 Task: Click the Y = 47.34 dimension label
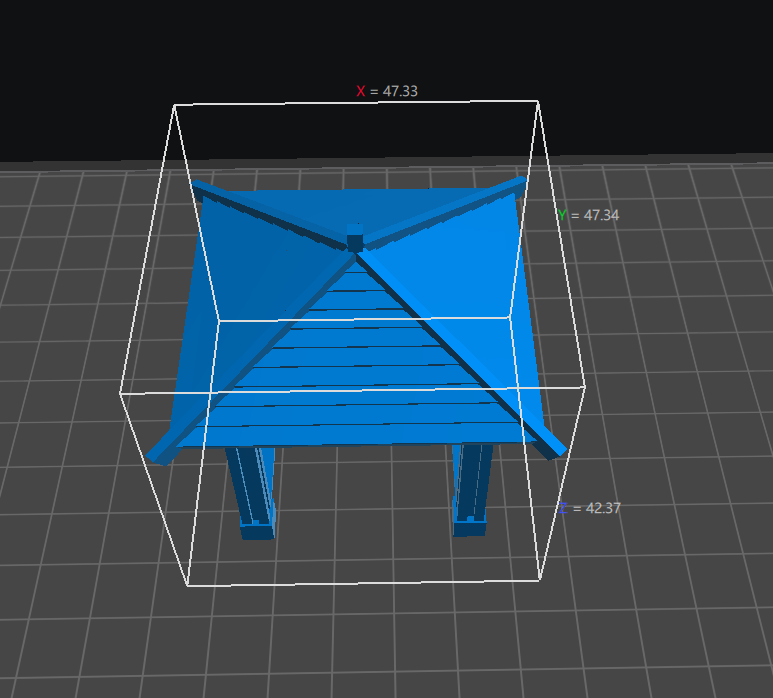point(589,215)
